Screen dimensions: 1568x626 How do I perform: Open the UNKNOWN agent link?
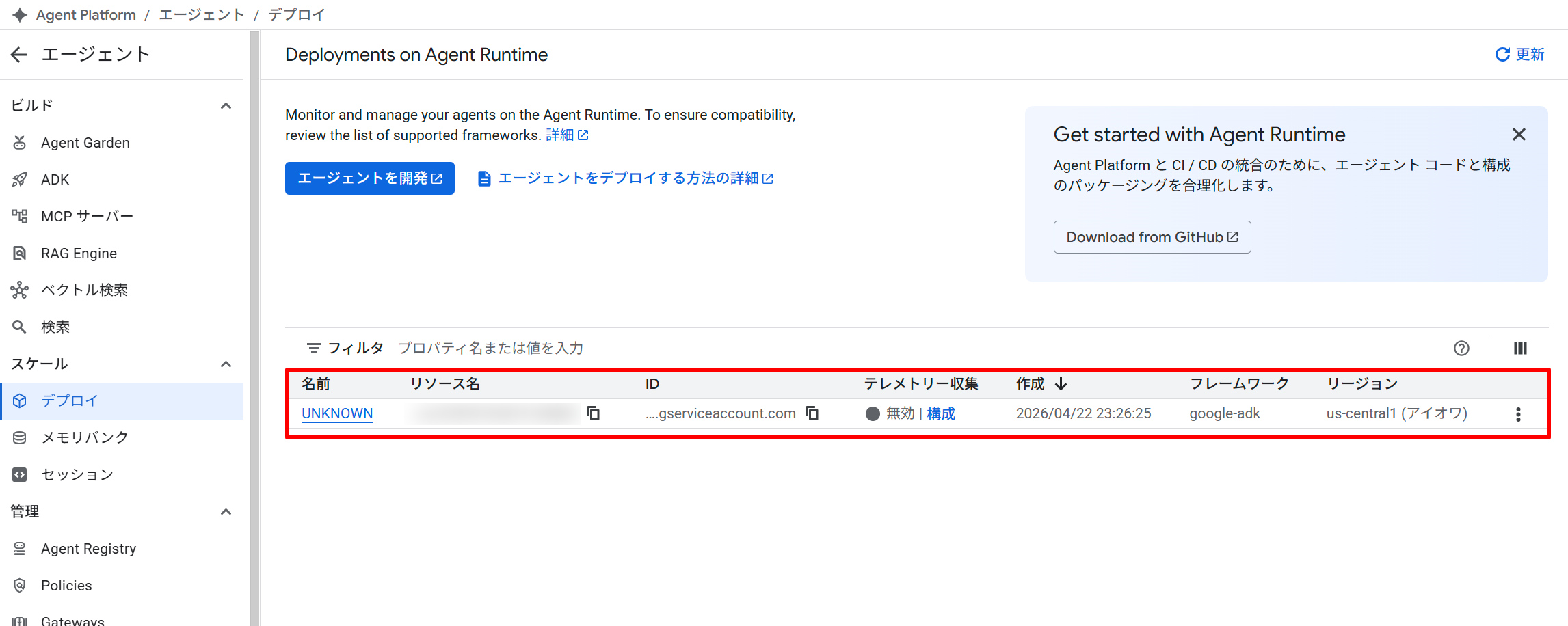[x=337, y=413]
